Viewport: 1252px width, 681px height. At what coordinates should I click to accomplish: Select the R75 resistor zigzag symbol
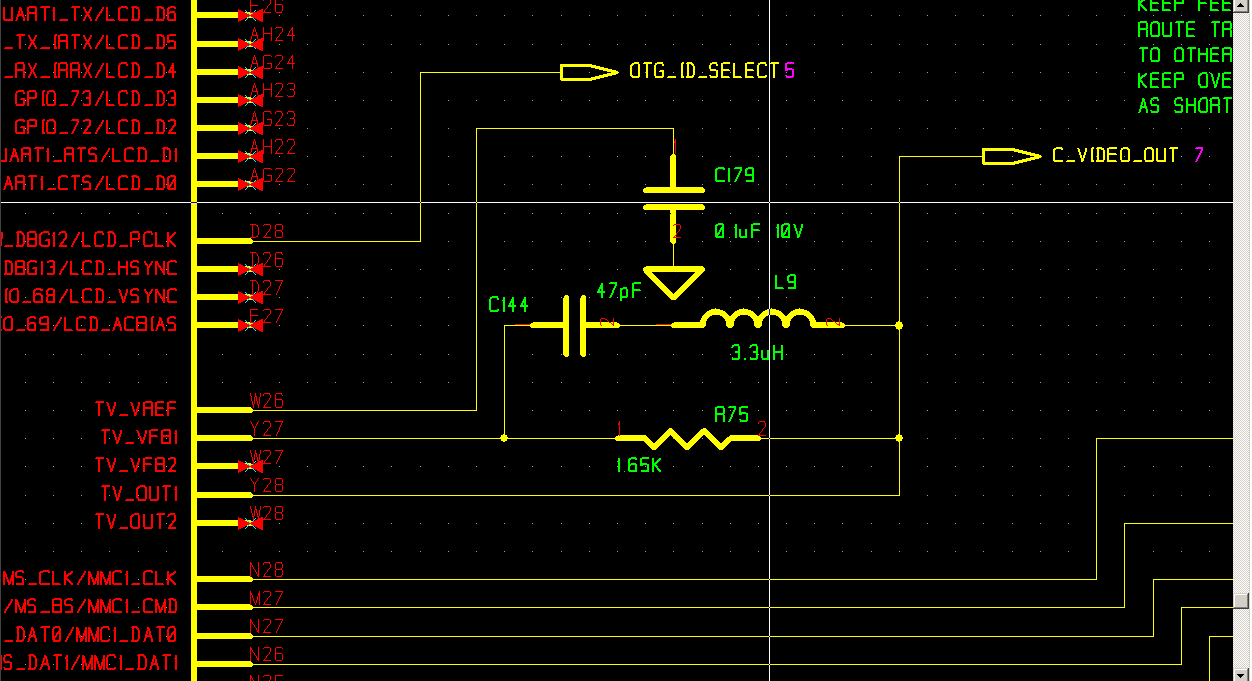pos(690,438)
